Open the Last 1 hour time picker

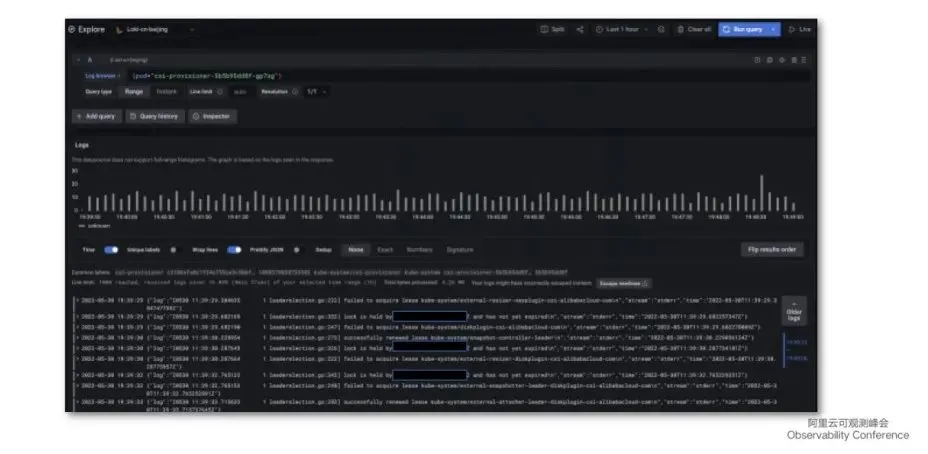[x=621, y=29]
